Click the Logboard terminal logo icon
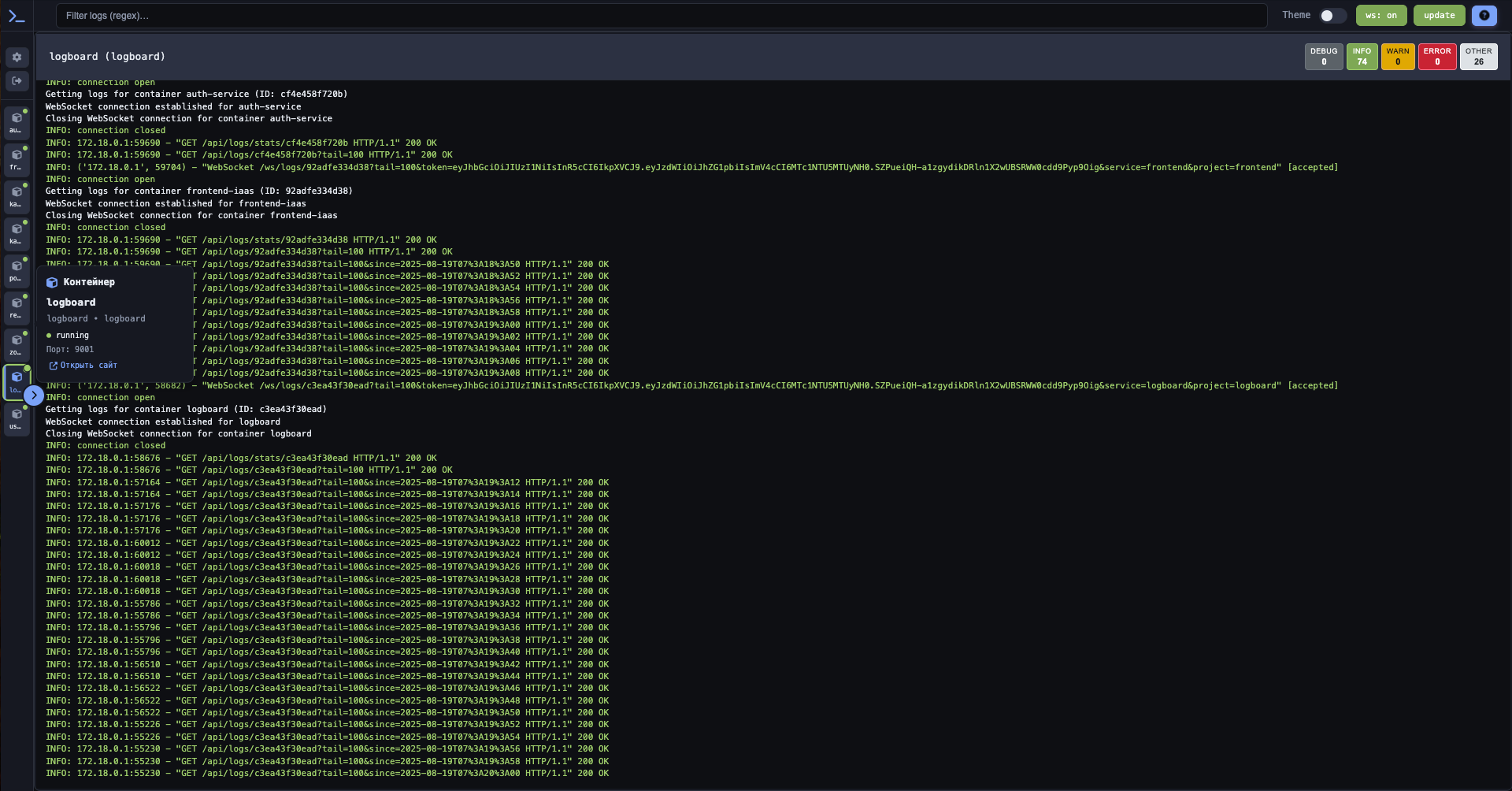Image resolution: width=1512 pixels, height=791 pixels. (x=17, y=16)
